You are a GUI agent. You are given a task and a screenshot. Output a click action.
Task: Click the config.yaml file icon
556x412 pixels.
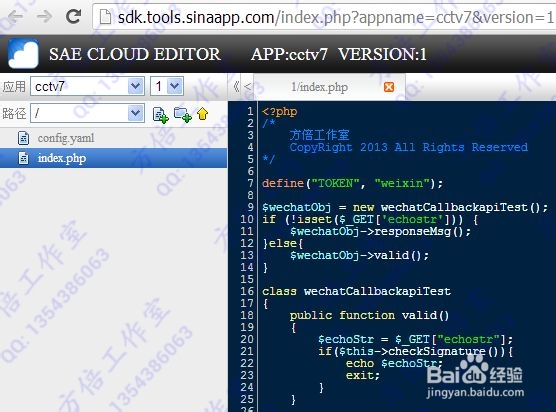[23, 138]
